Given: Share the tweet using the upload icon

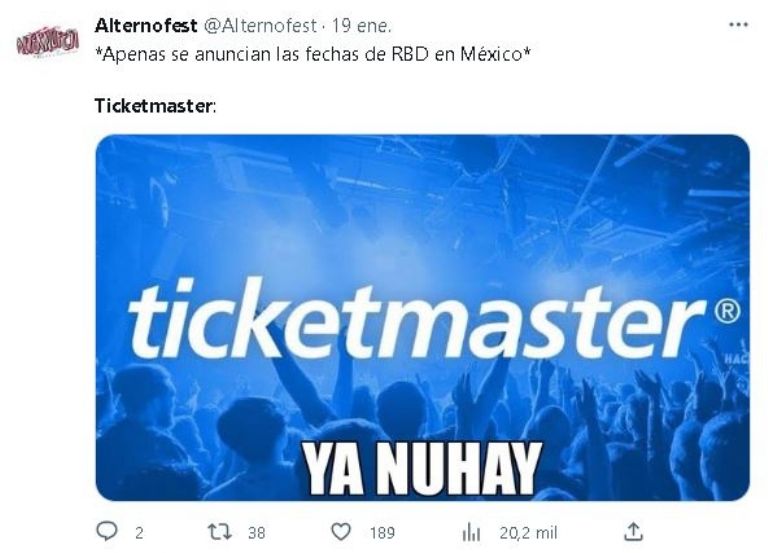Looking at the screenshot, I should coord(633,532).
